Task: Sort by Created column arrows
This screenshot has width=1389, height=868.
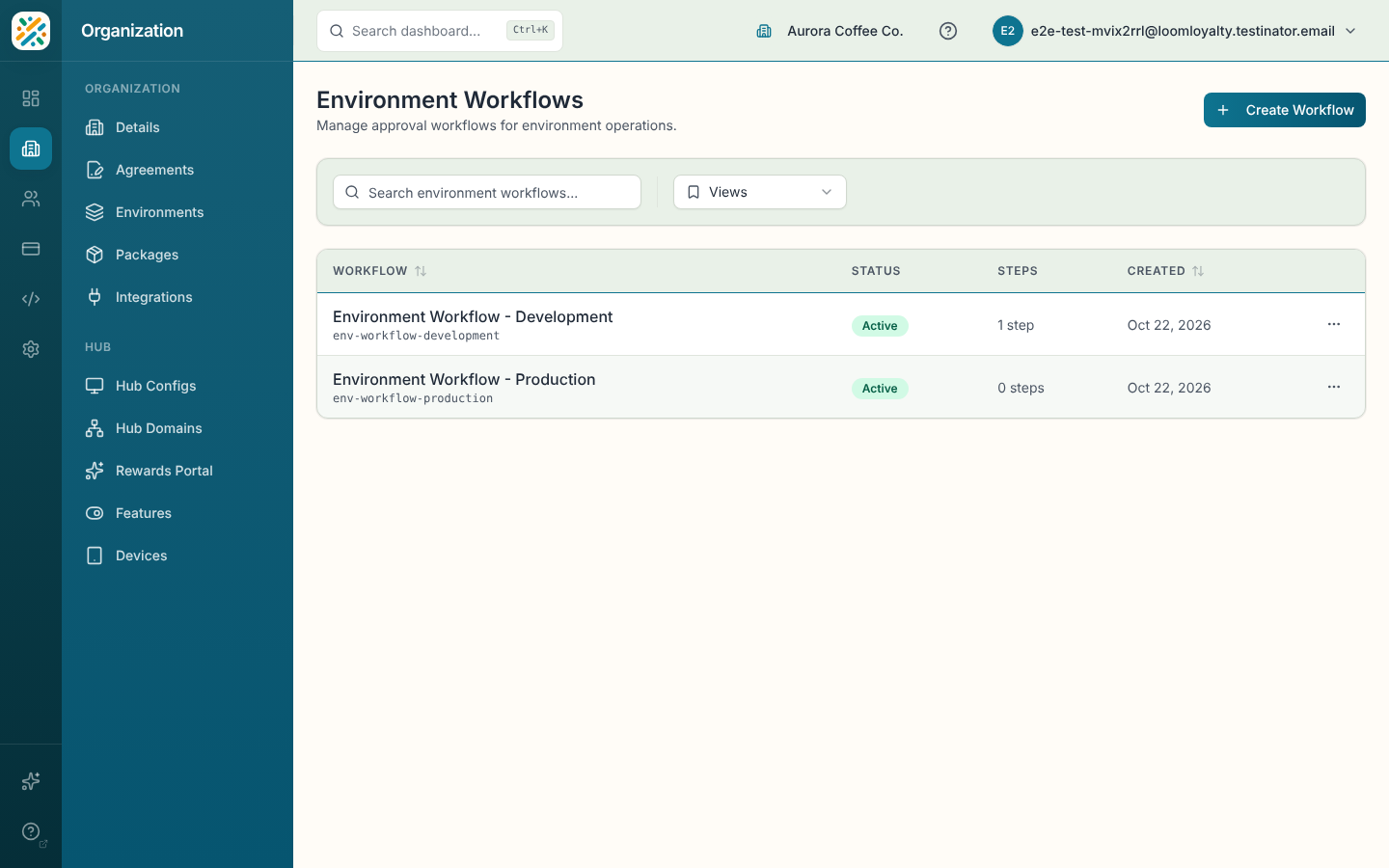Action: [x=1198, y=271]
